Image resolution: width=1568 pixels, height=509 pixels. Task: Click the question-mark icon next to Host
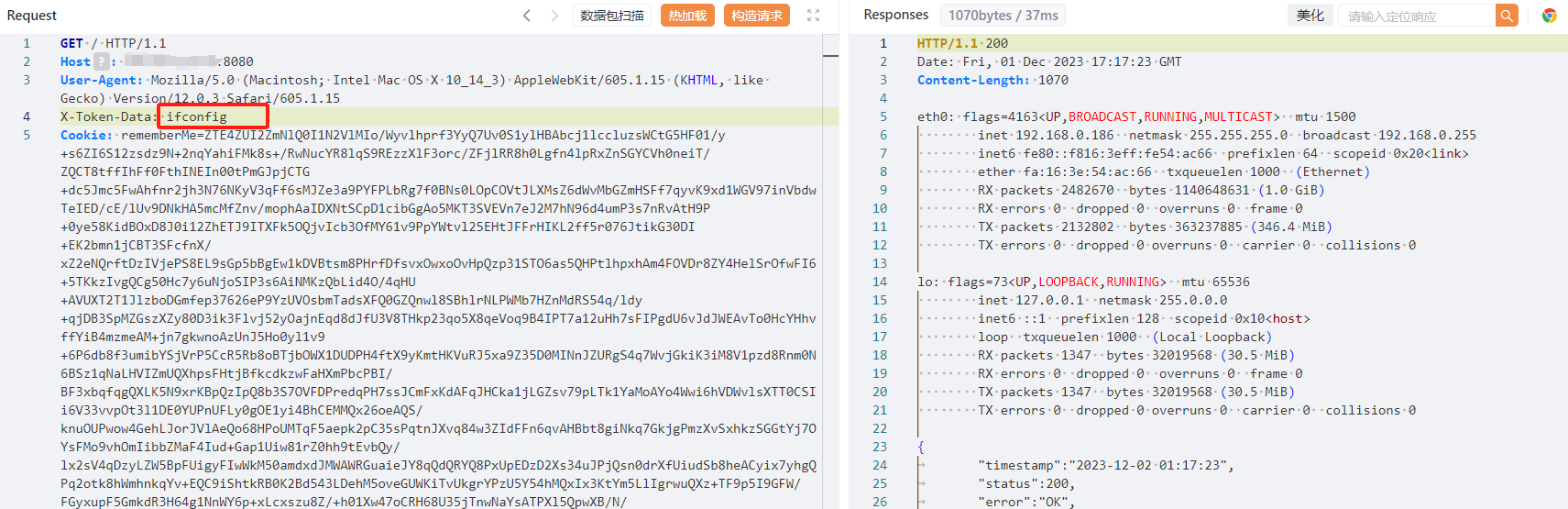(x=102, y=61)
